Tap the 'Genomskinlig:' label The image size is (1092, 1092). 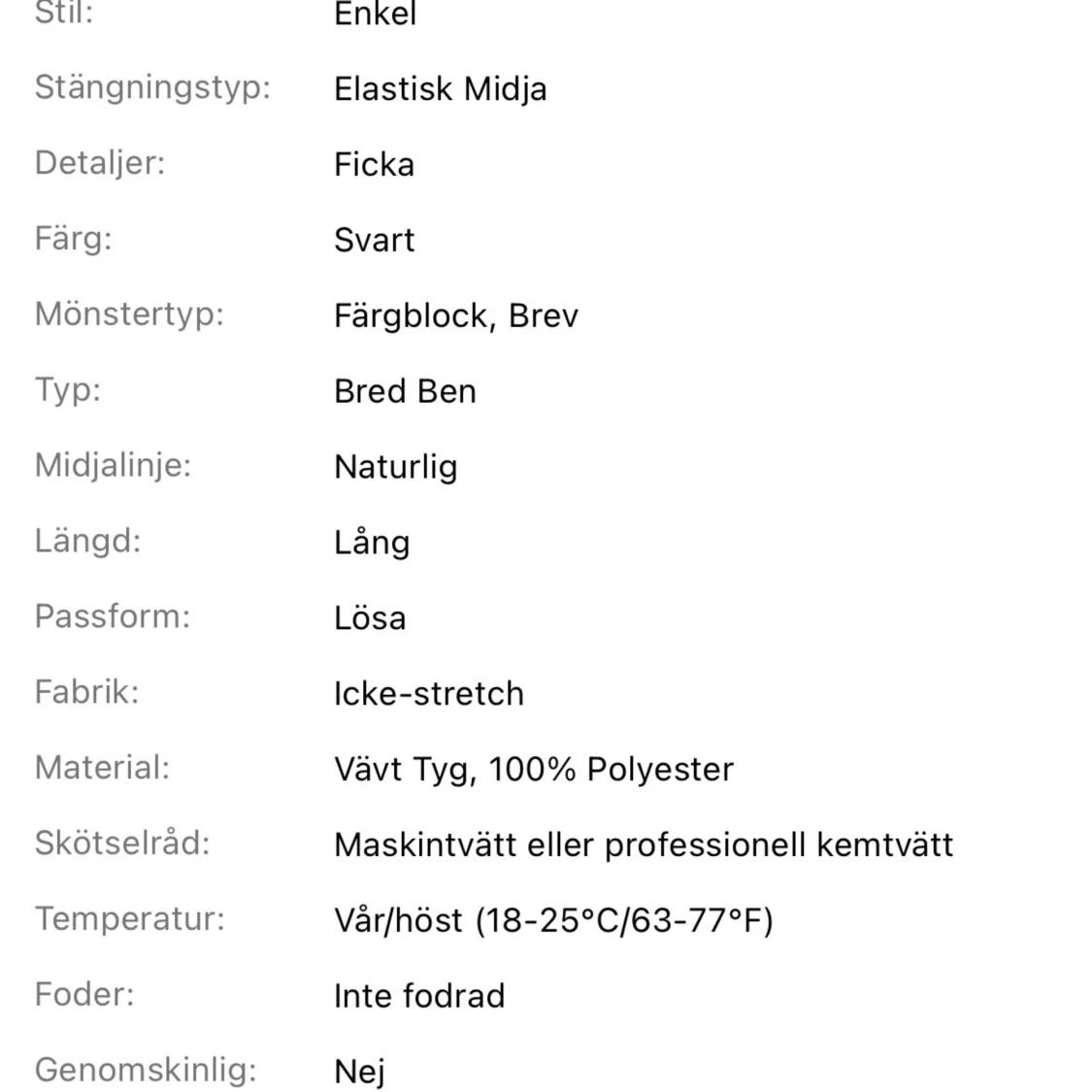tap(147, 1071)
